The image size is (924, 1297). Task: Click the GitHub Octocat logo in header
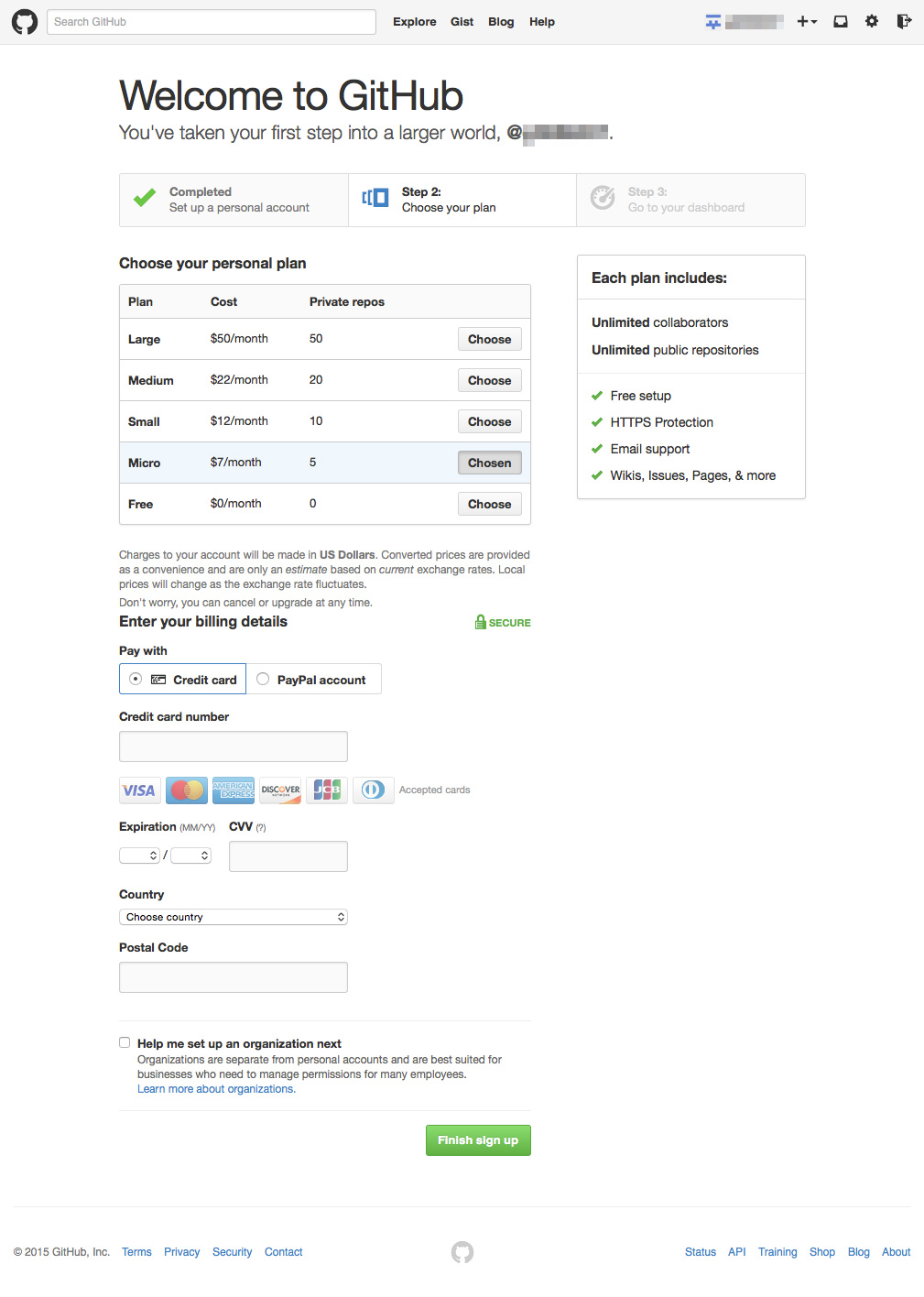point(25,22)
